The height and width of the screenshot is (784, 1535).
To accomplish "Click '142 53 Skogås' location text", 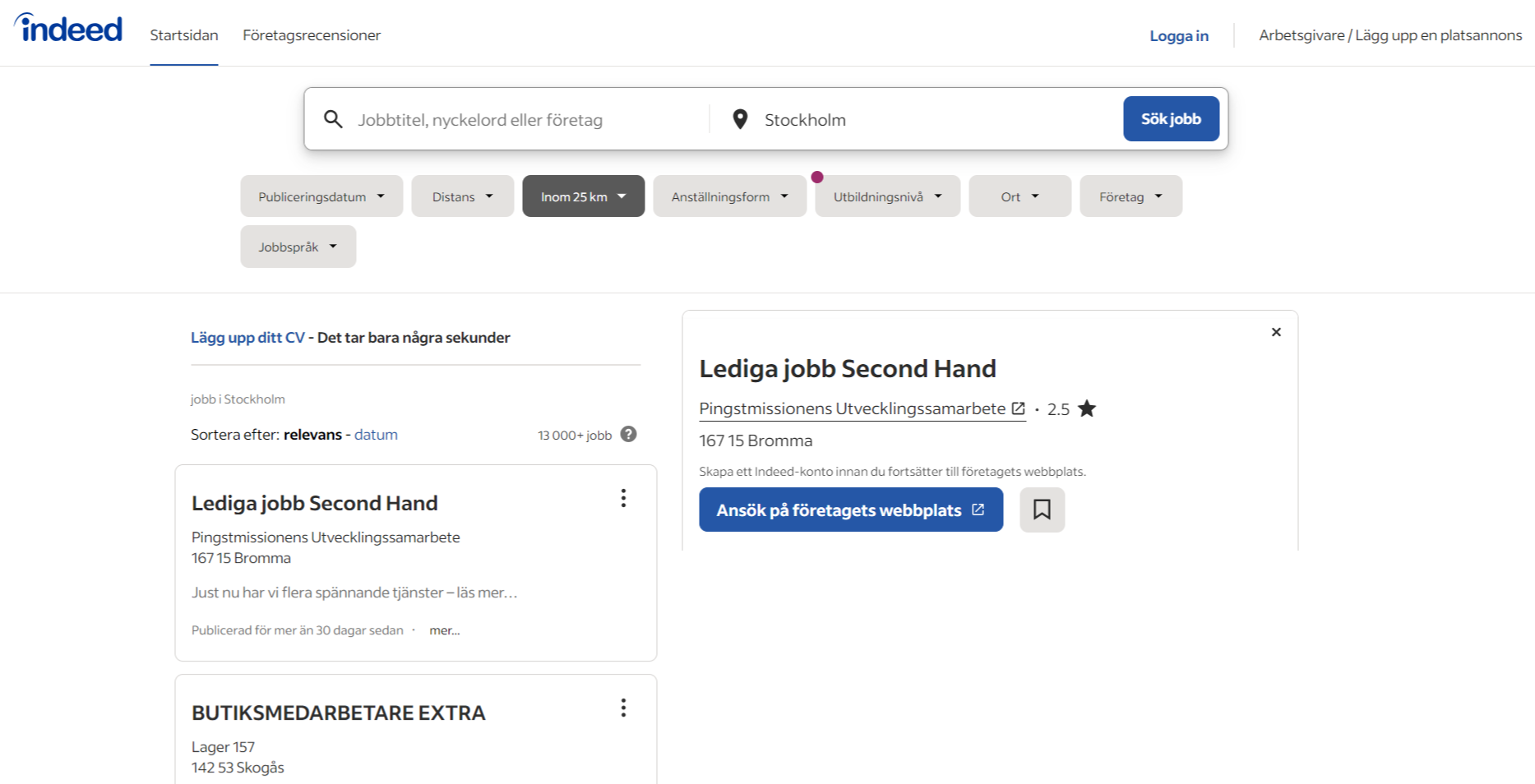I will tap(238, 768).
